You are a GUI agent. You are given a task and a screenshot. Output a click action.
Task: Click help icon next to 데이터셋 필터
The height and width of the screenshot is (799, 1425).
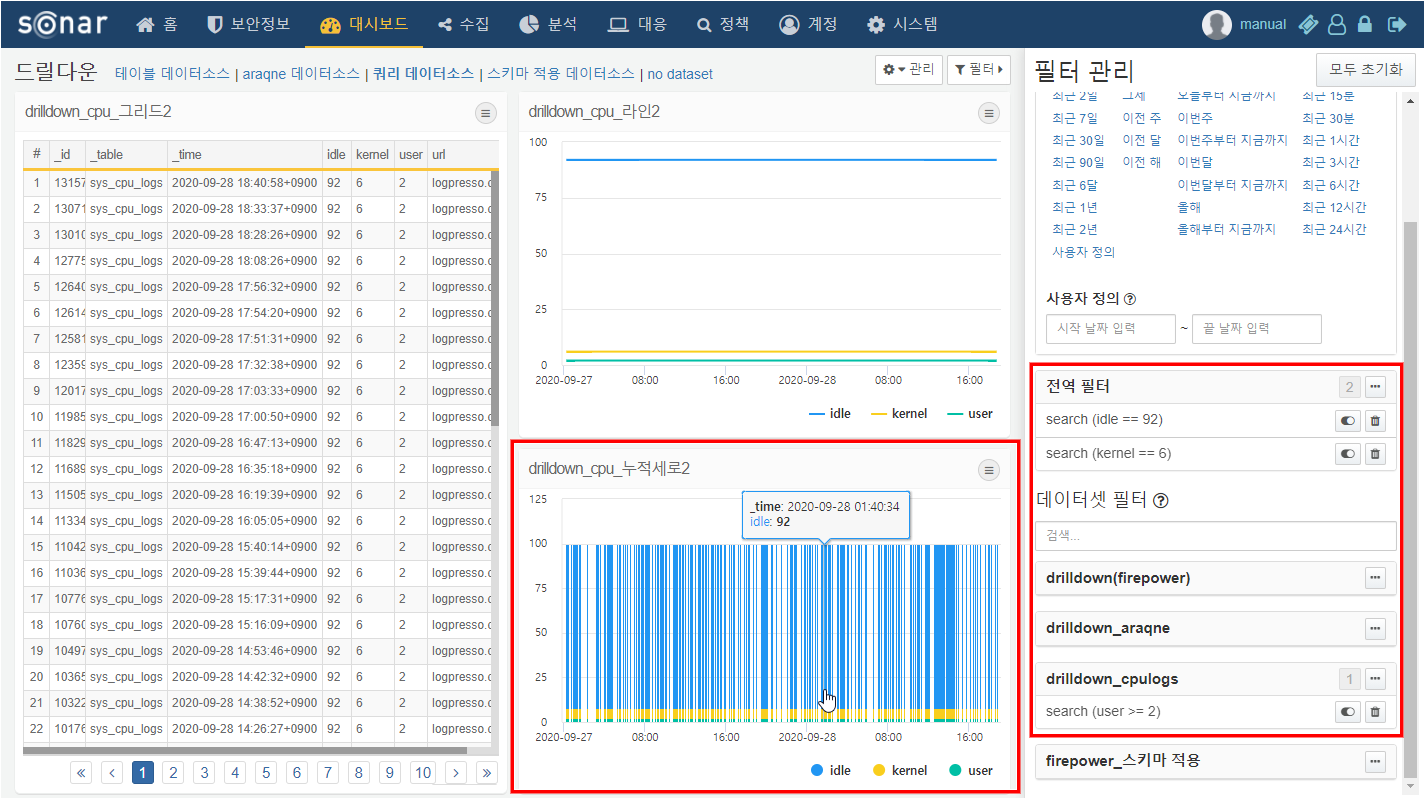coord(1161,500)
